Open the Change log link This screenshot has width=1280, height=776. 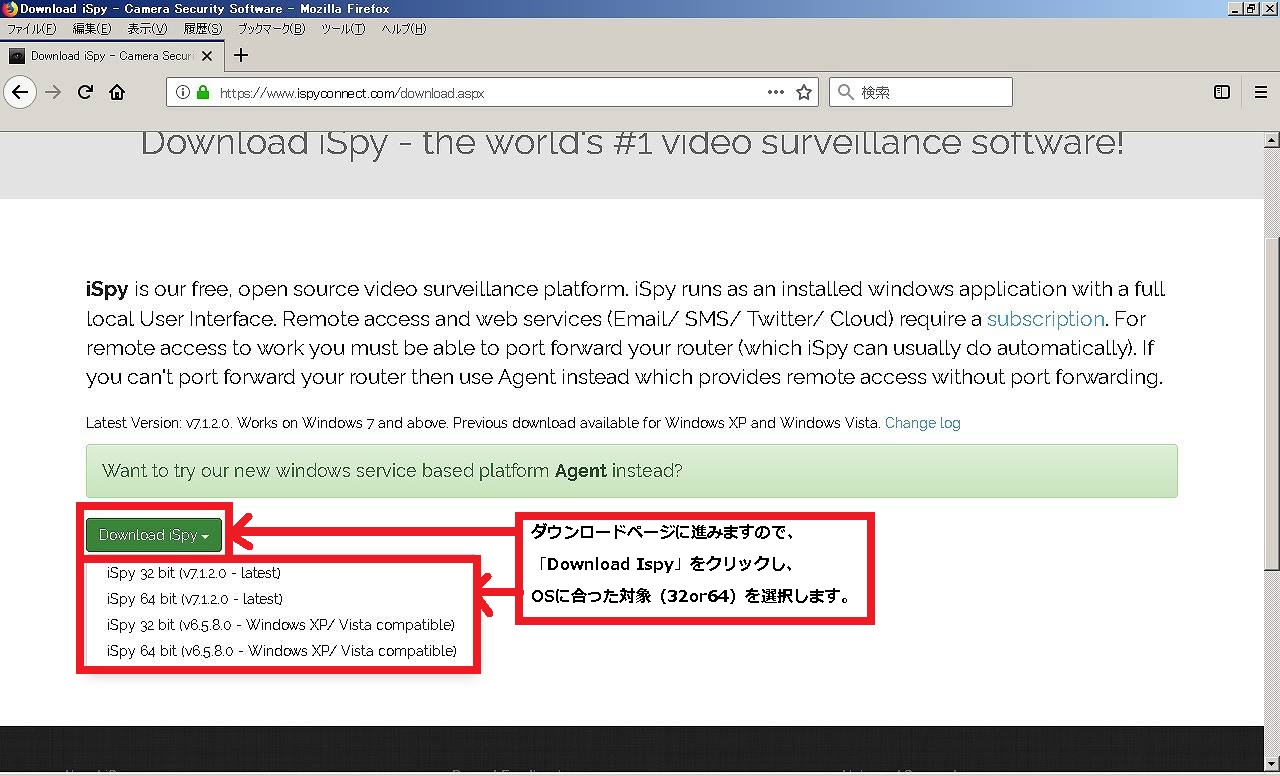(x=923, y=423)
